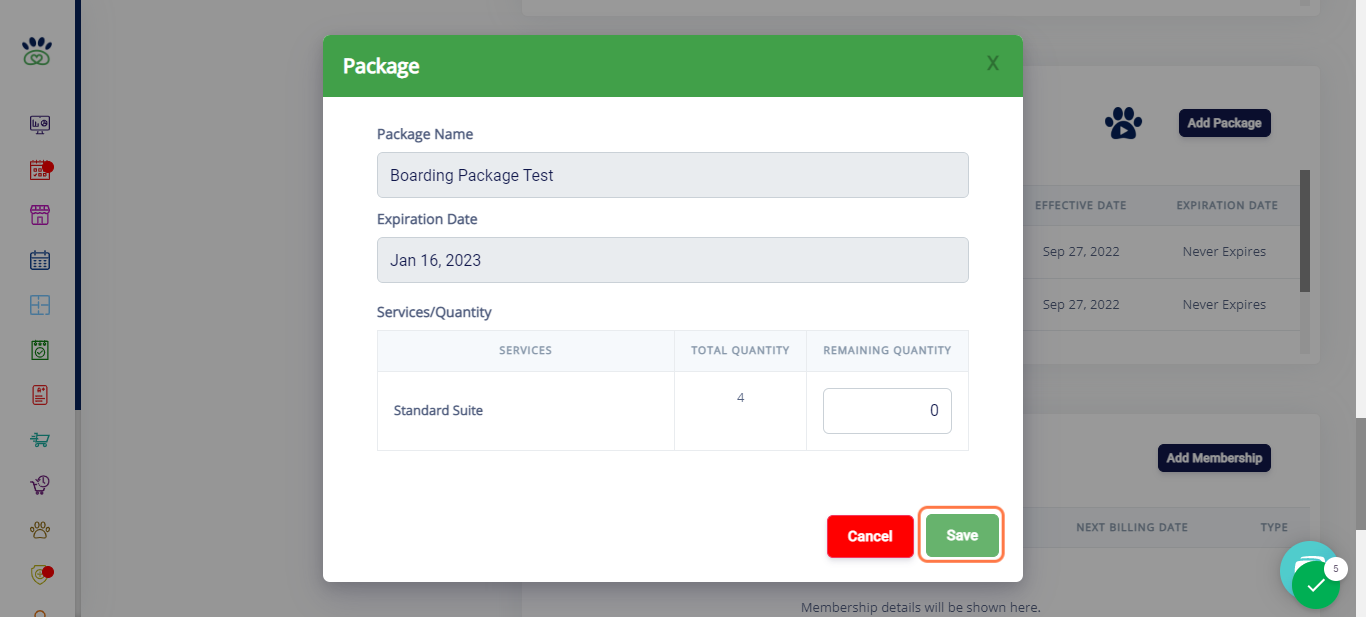Open the red calendar icon with notification
The image size is (1366, 617).
click(x=40, y=170)
